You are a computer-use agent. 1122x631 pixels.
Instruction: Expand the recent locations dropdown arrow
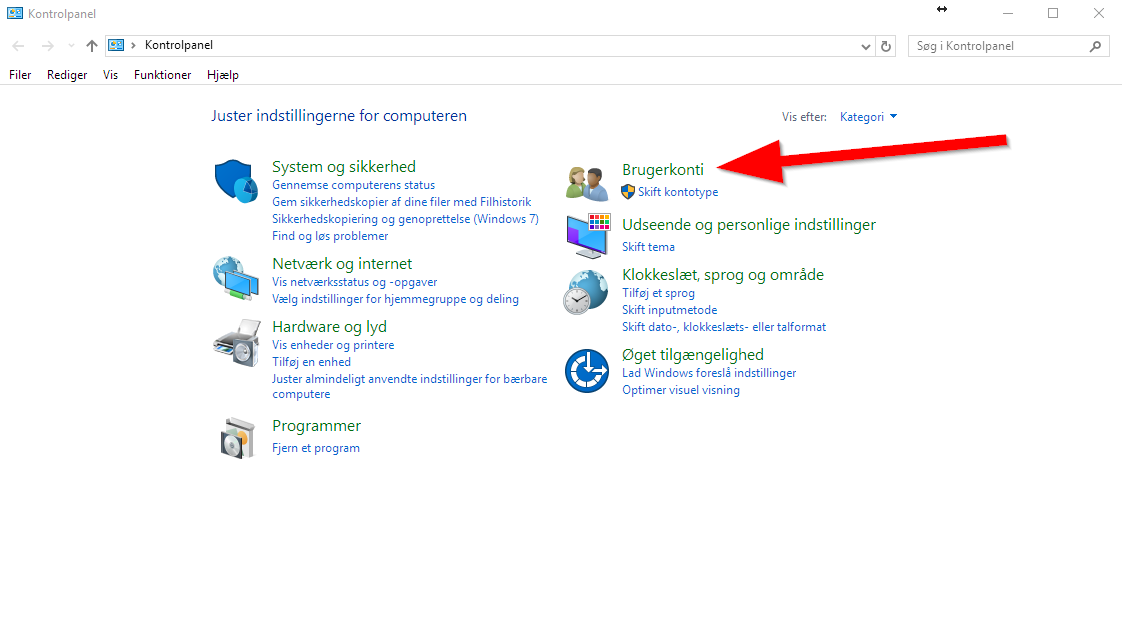[71, 46]
